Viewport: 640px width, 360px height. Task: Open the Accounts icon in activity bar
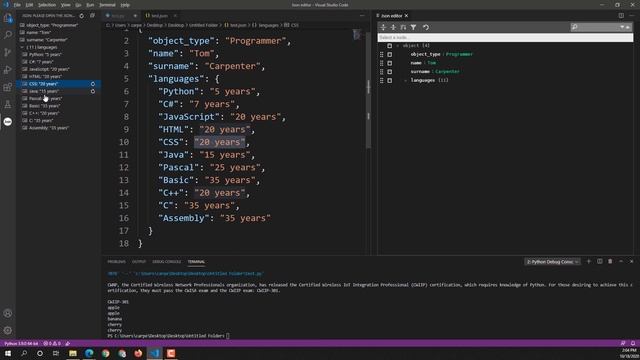point(8,313)
